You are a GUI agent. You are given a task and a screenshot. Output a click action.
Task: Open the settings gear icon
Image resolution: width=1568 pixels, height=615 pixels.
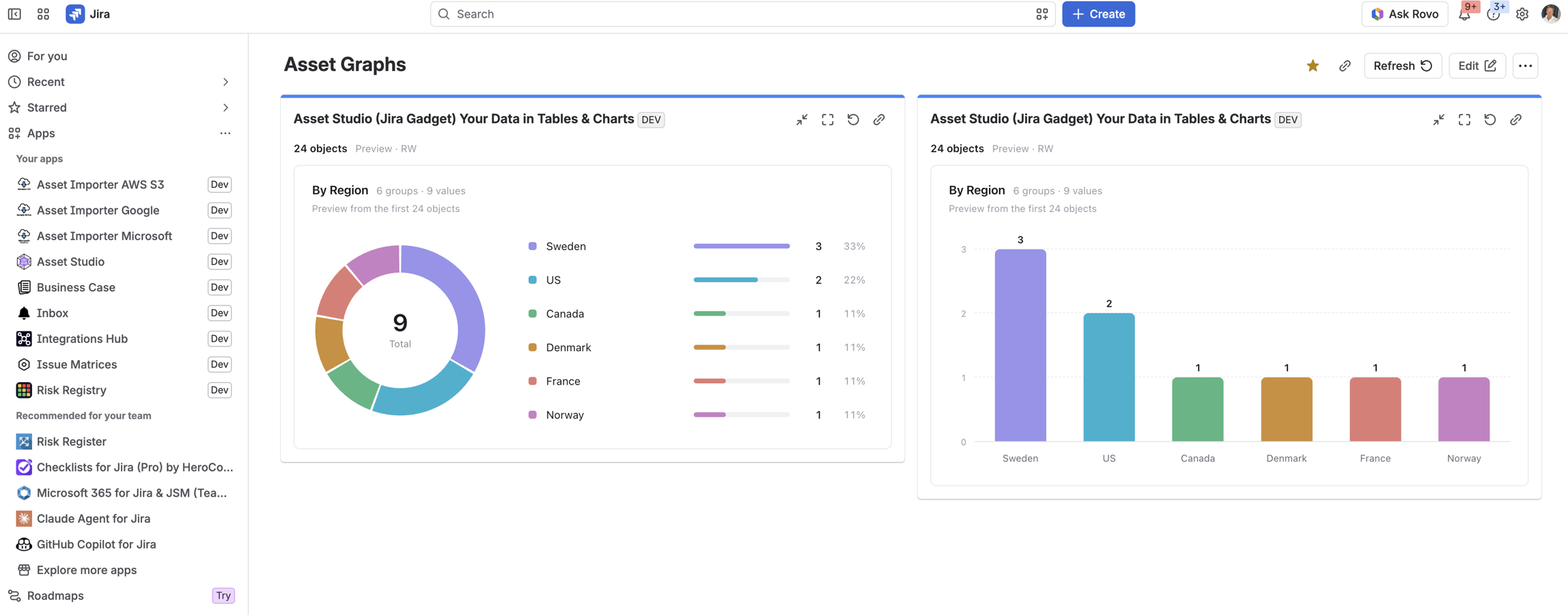click(1522, 14)
